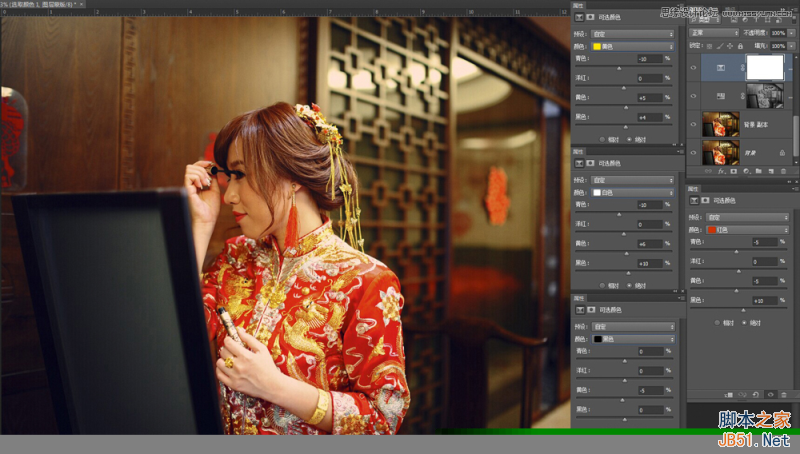Select the white layer mask thumbnail

pyautogui.click(x=765, y=68)
